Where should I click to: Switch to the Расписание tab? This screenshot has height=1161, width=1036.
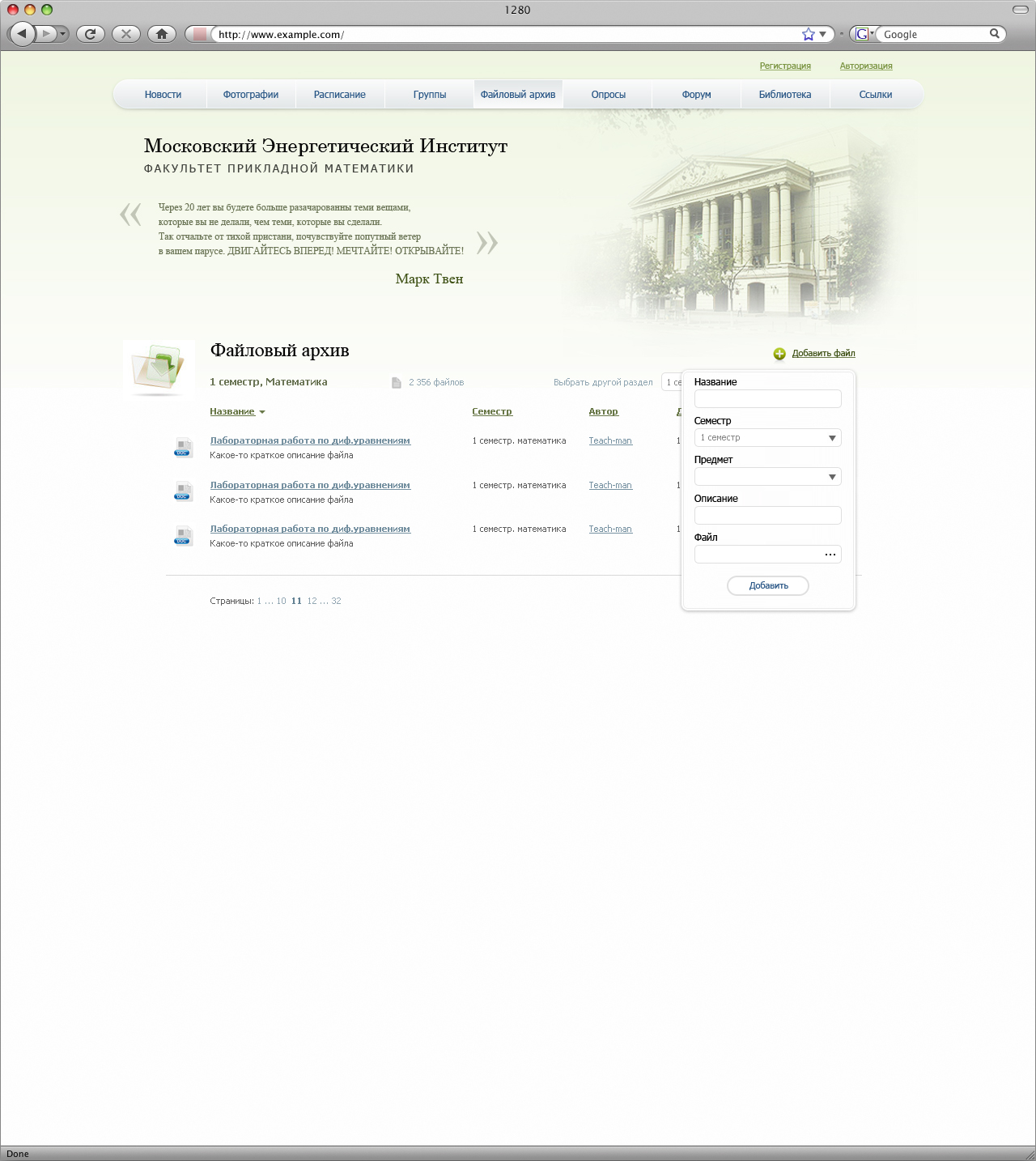click(340, 95)
